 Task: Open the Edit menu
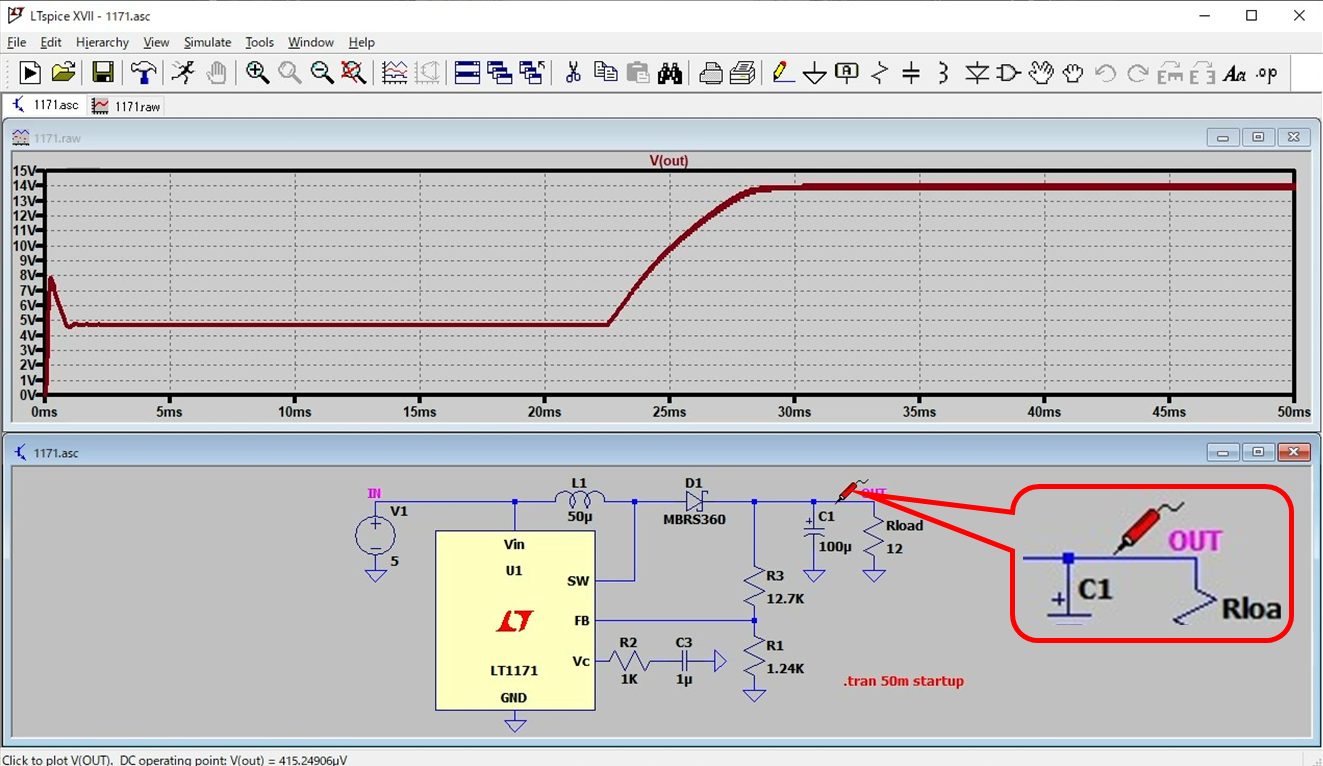[51, 42]
